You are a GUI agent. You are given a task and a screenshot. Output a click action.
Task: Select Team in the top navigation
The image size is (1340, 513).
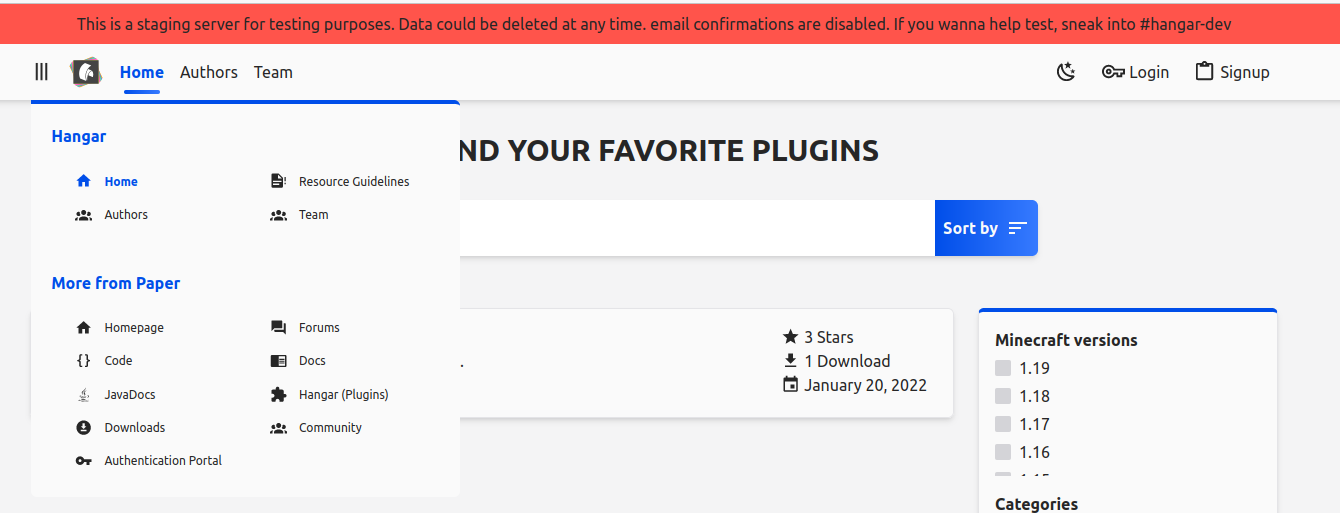[273, 72]
